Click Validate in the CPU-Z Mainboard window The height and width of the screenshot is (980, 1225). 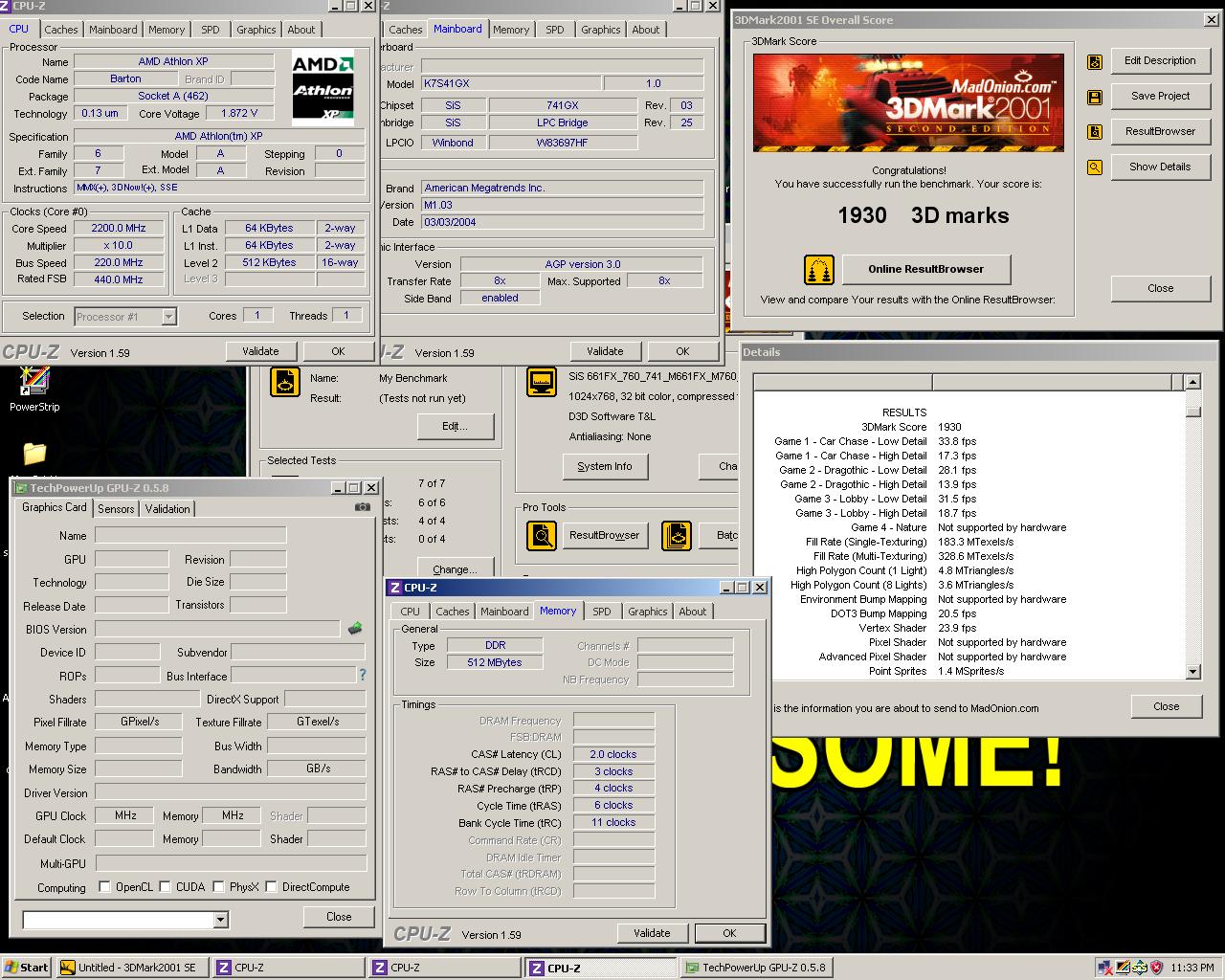[x=605, y=351]
